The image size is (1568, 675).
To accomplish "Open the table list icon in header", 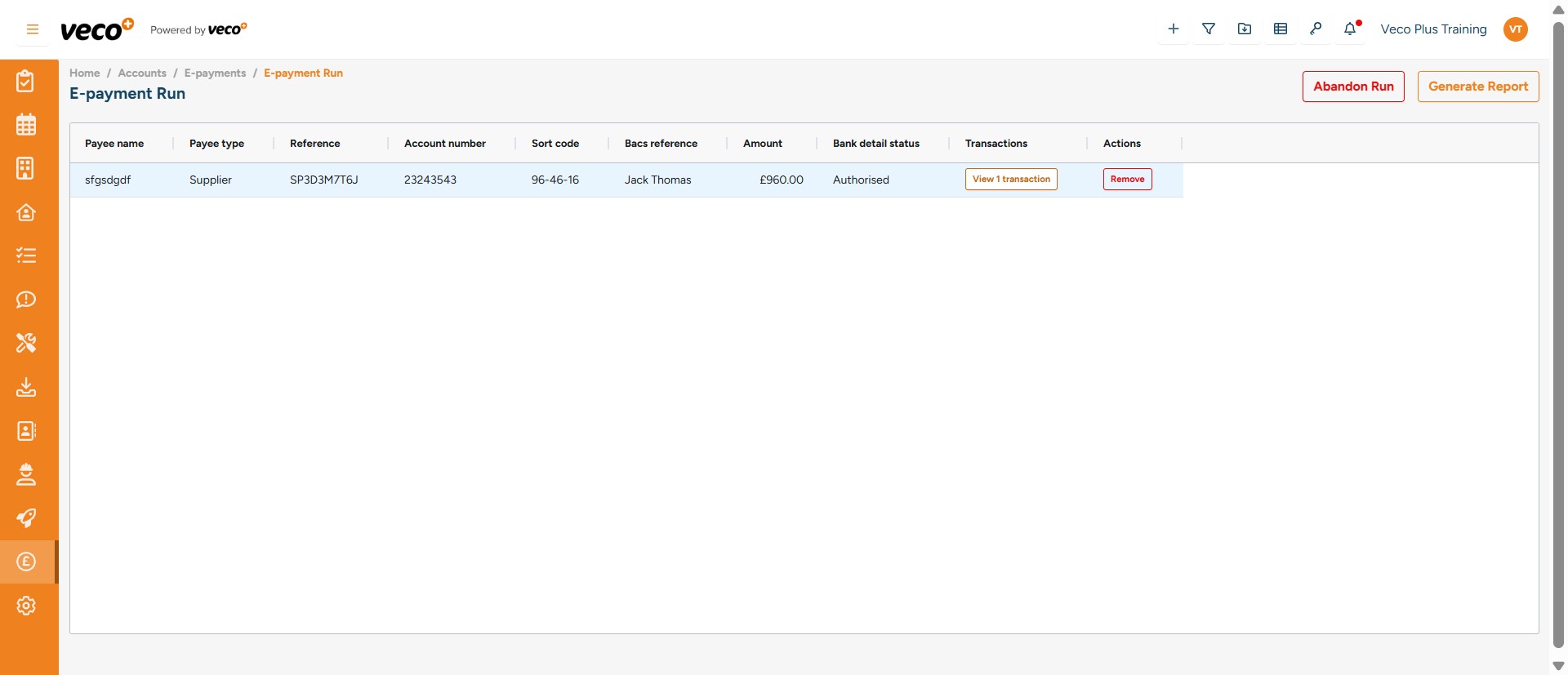I will coord(1280,29).
